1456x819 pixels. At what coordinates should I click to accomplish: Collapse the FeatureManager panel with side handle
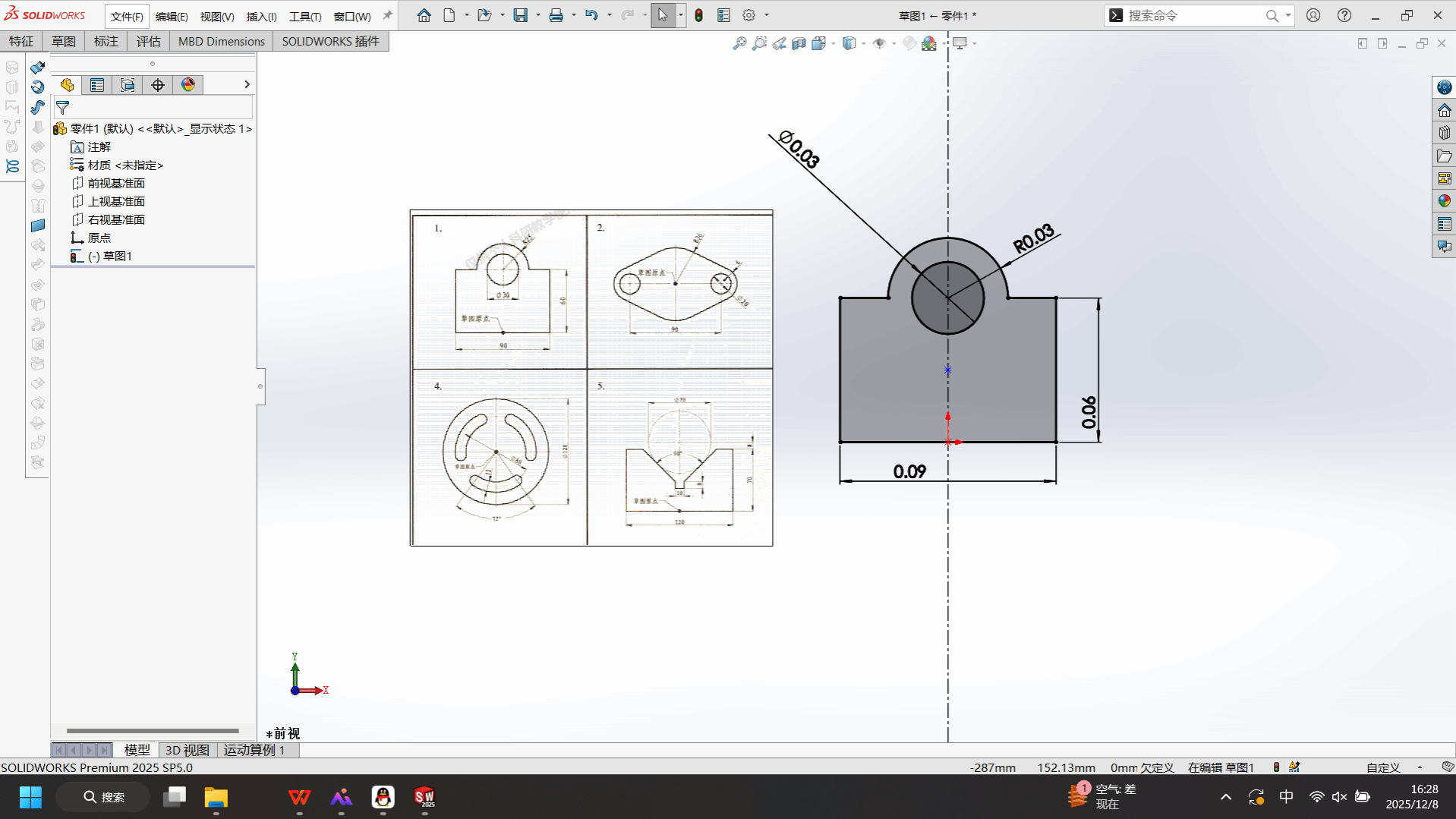click(260, 386)
